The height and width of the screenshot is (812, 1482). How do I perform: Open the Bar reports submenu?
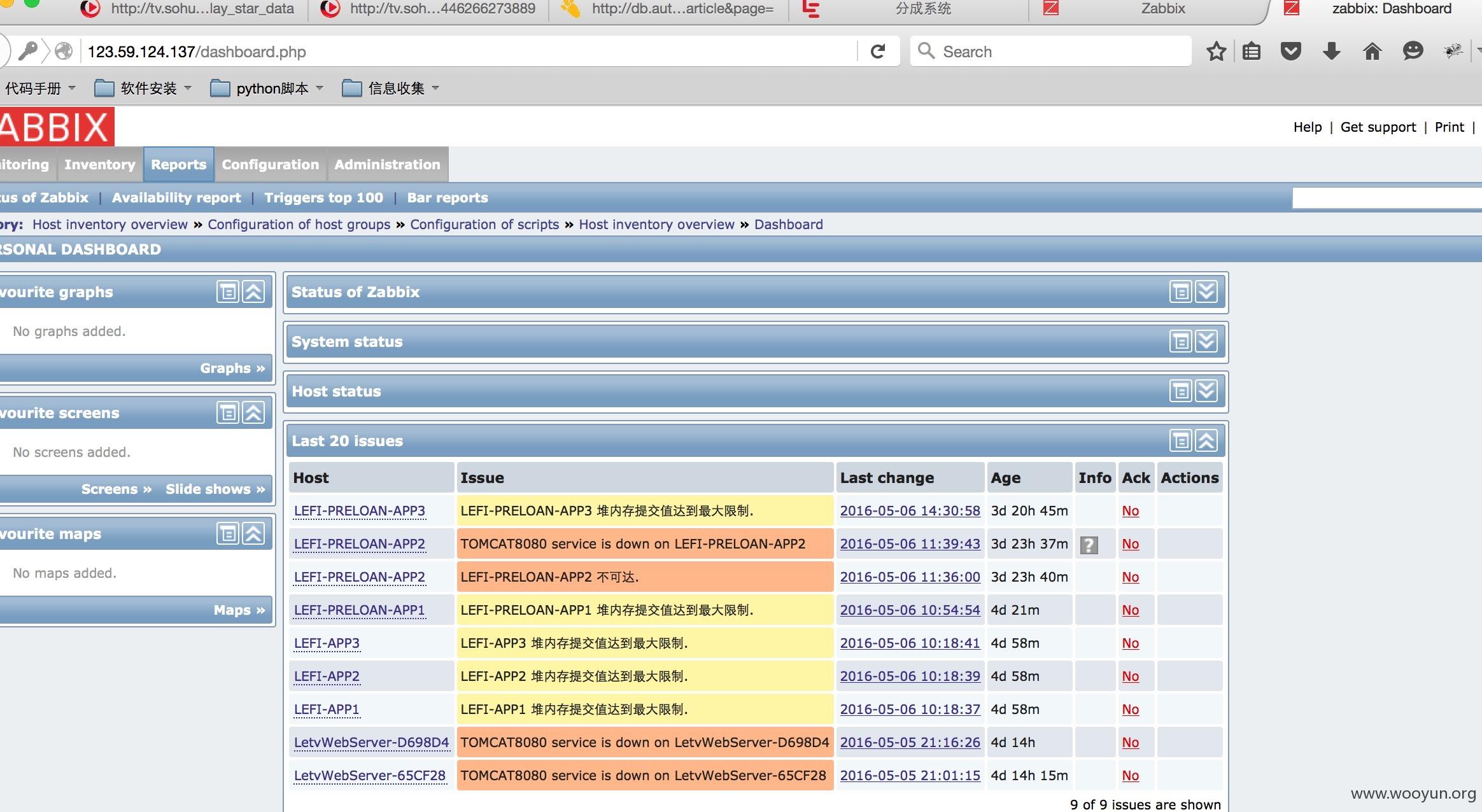[x=448, y=198]
